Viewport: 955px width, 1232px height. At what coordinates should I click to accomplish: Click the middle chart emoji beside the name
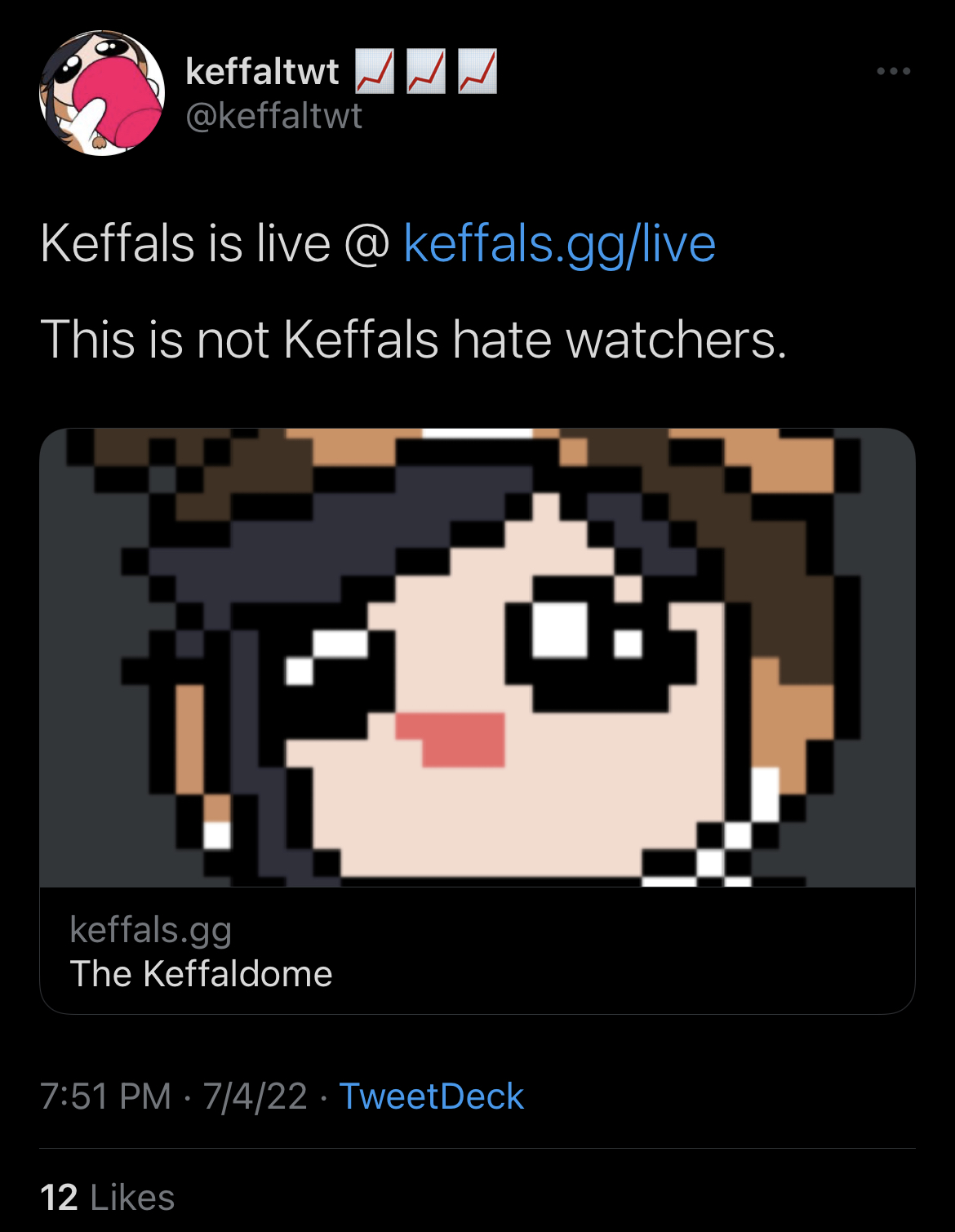click(x=426, y=72)
